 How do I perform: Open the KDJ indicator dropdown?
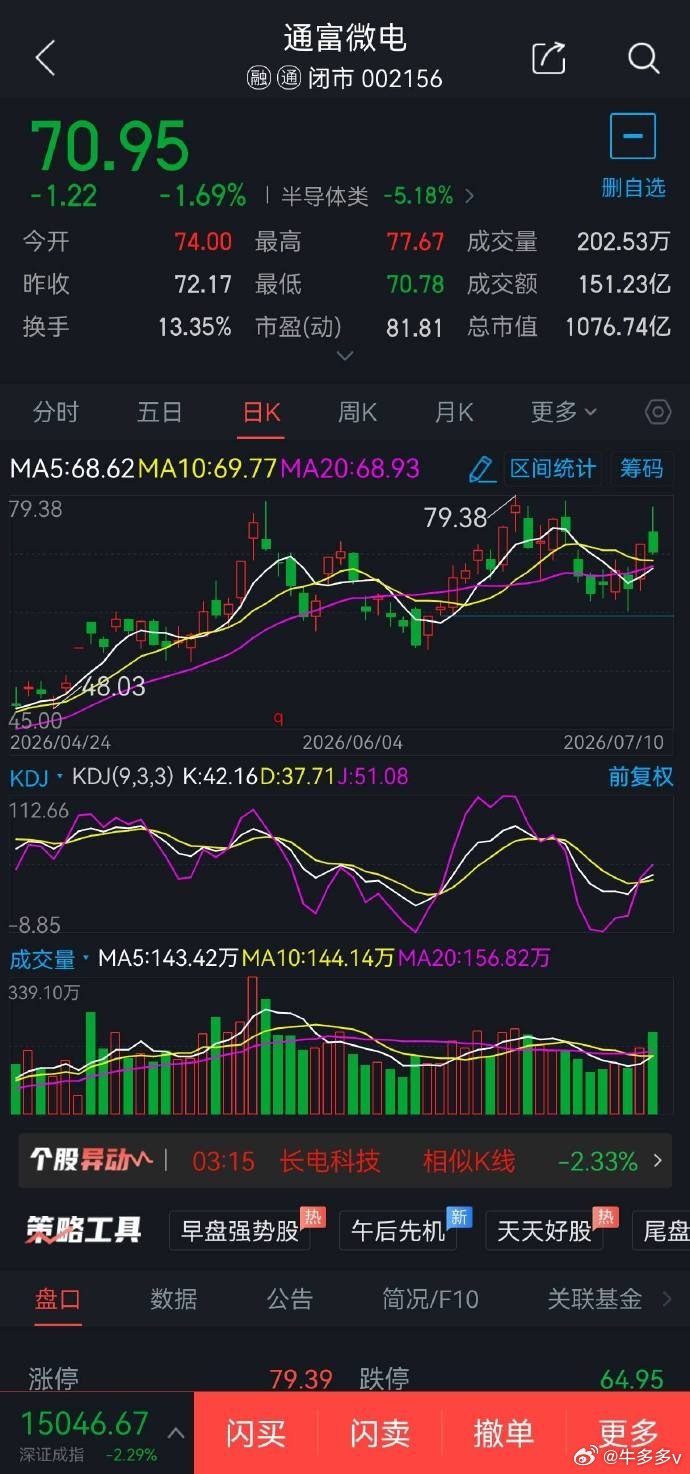point(37,776)
